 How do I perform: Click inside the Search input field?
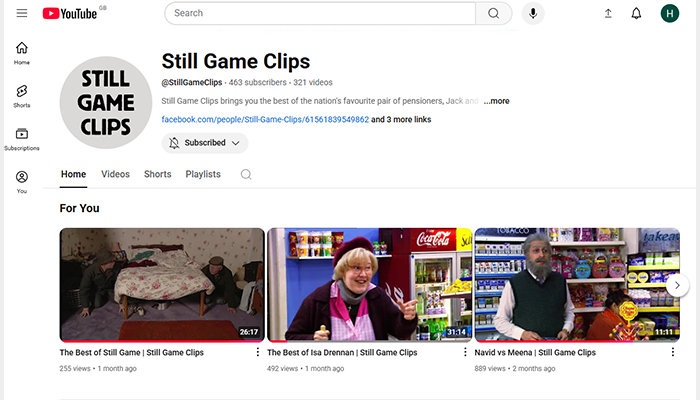[x=320, y=13]
